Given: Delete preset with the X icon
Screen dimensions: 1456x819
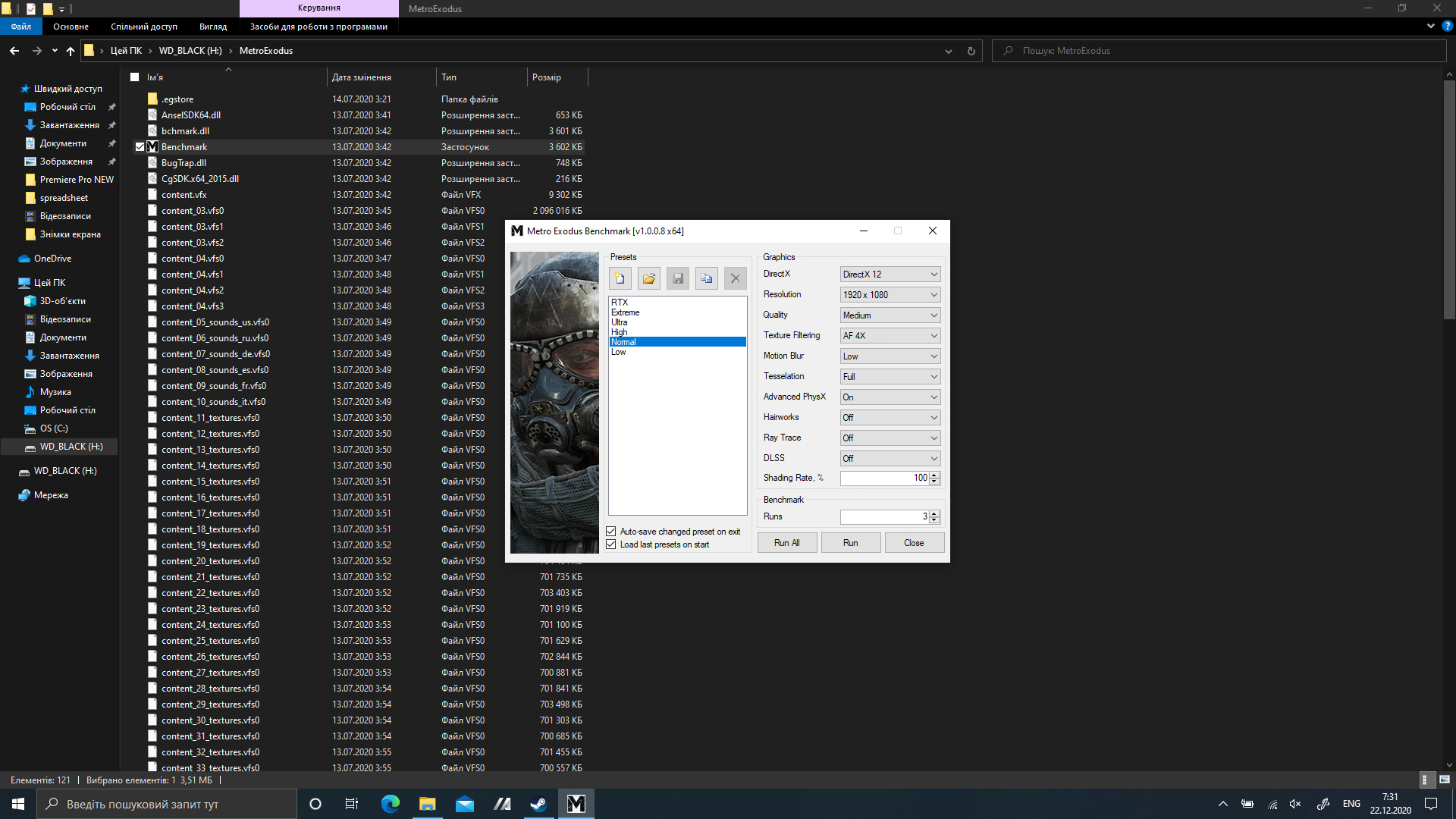Looking at the screenshot, I should click(735, 278).
